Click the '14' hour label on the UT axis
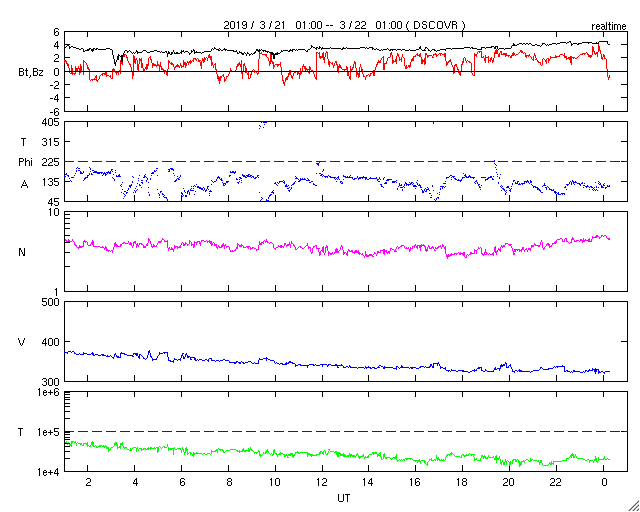The image size is (640, 512). [369, 483]
